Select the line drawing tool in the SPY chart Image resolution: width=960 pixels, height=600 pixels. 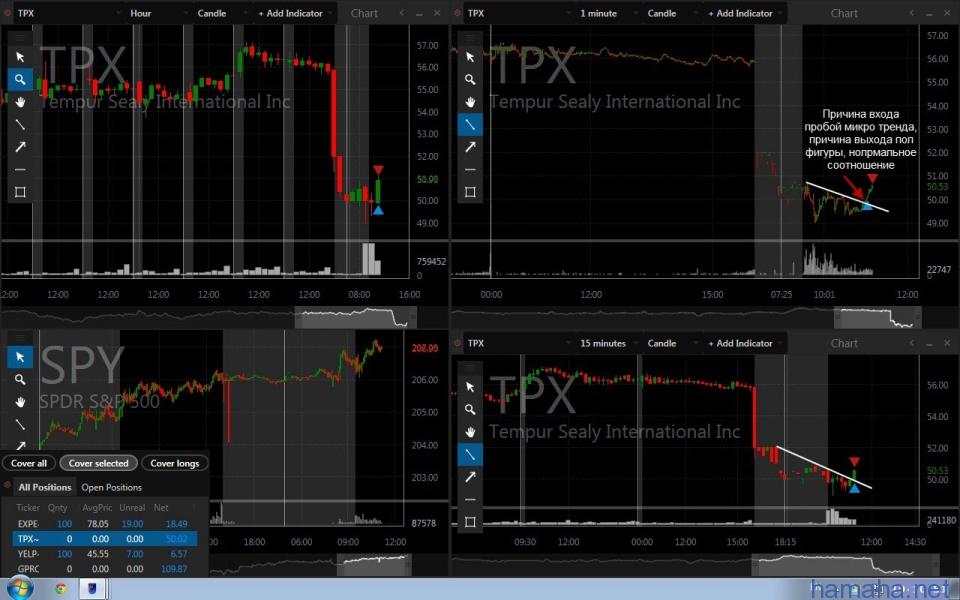tap(20, 424)
